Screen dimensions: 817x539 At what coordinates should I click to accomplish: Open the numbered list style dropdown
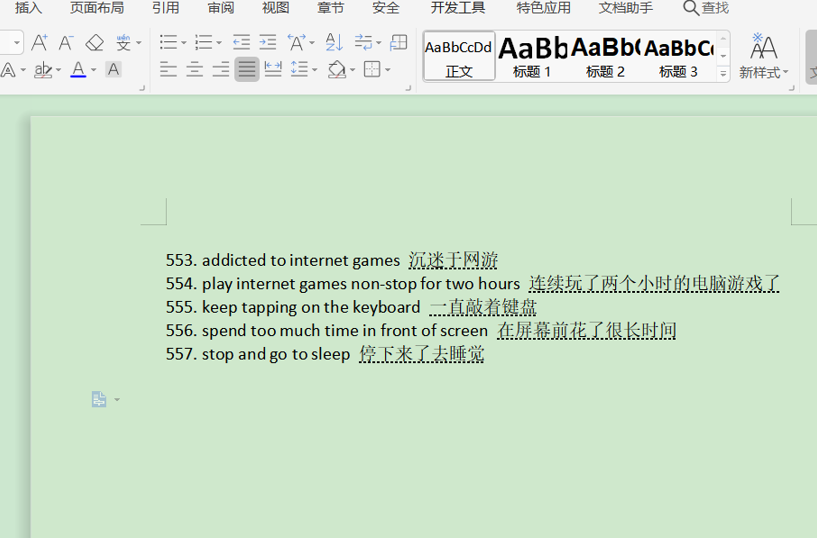tap(219, 43)
